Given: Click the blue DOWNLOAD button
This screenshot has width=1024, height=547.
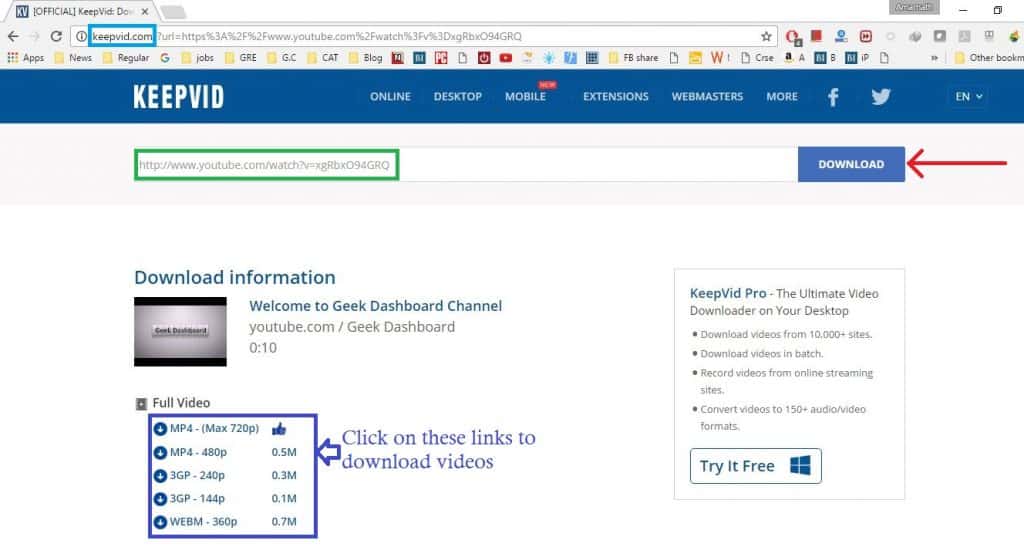Looking at the screenshot, I should click(851, 164).
